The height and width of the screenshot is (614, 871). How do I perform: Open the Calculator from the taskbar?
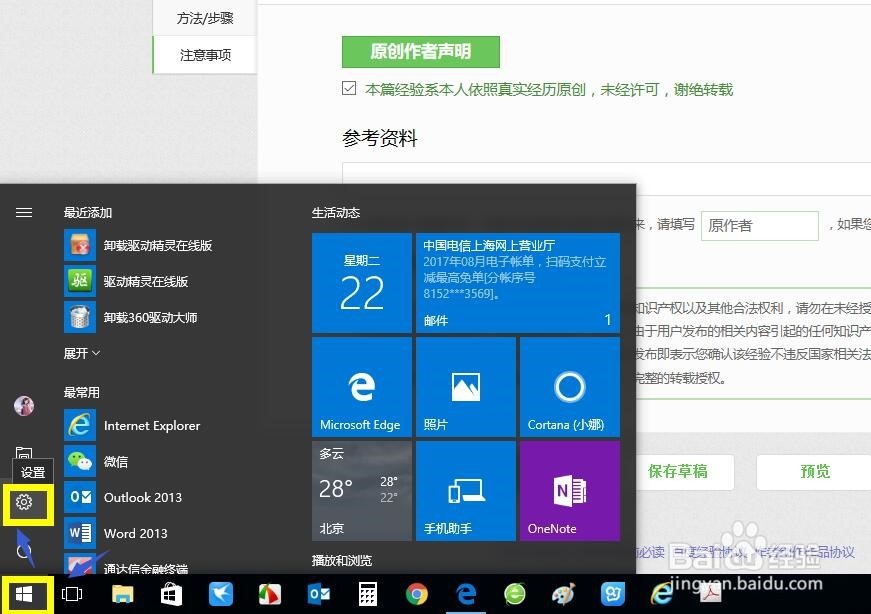[x=368, y=593]
